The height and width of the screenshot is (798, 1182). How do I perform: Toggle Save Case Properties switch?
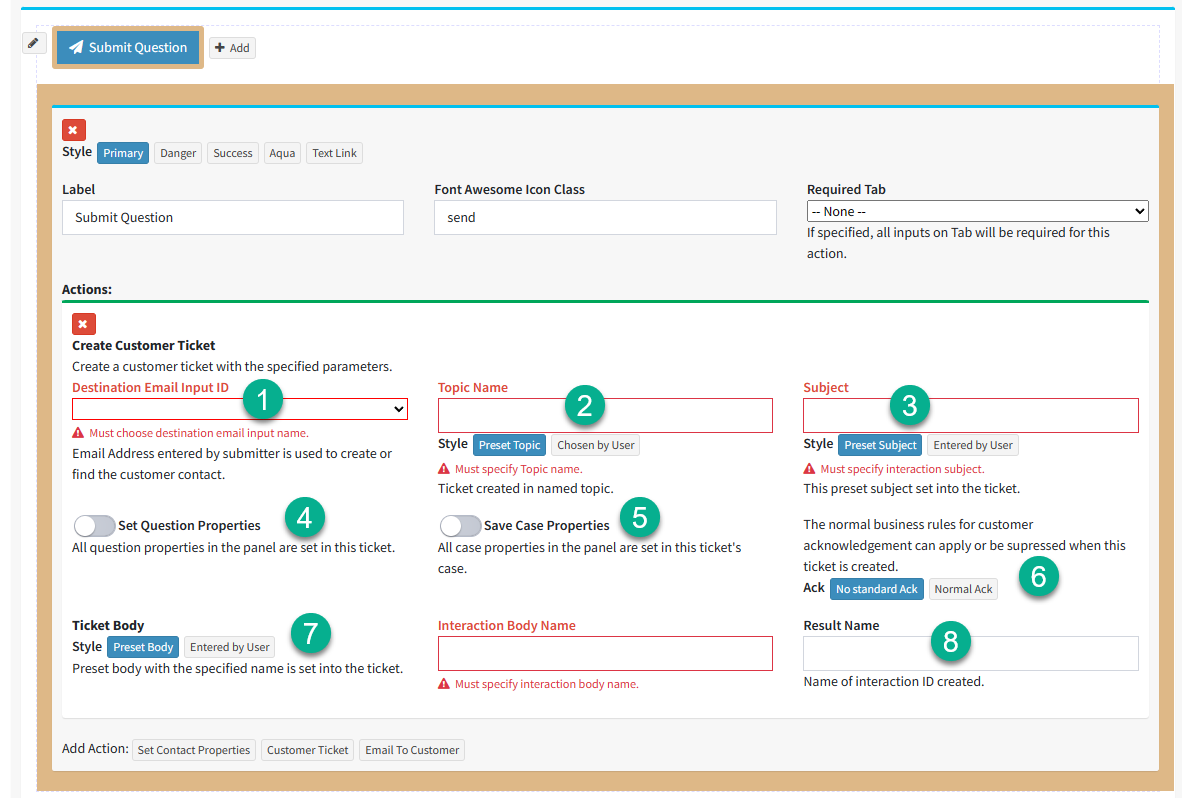pyautogui.click(x=460, y=525)
